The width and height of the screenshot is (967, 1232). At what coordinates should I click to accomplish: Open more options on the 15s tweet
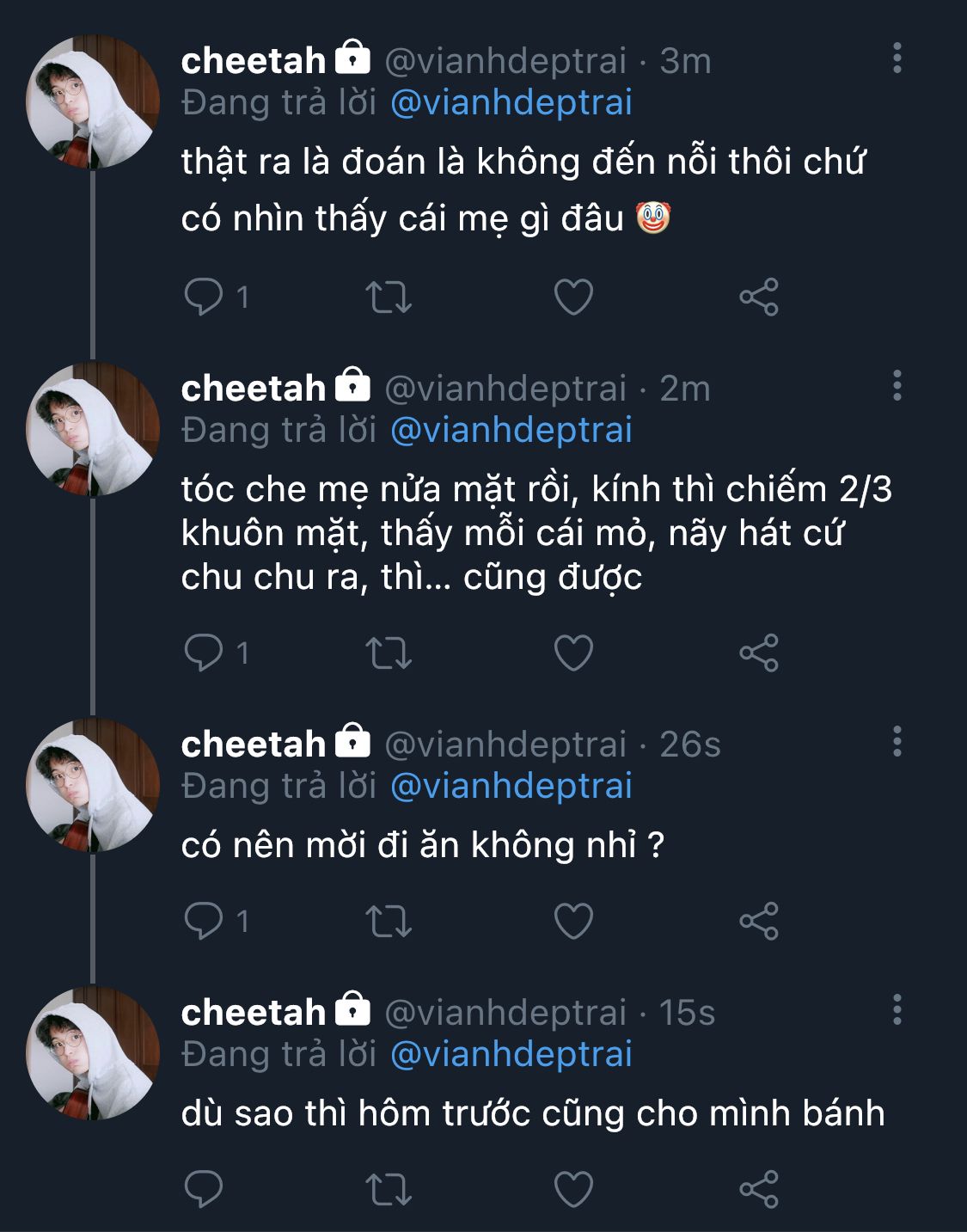897,1009
